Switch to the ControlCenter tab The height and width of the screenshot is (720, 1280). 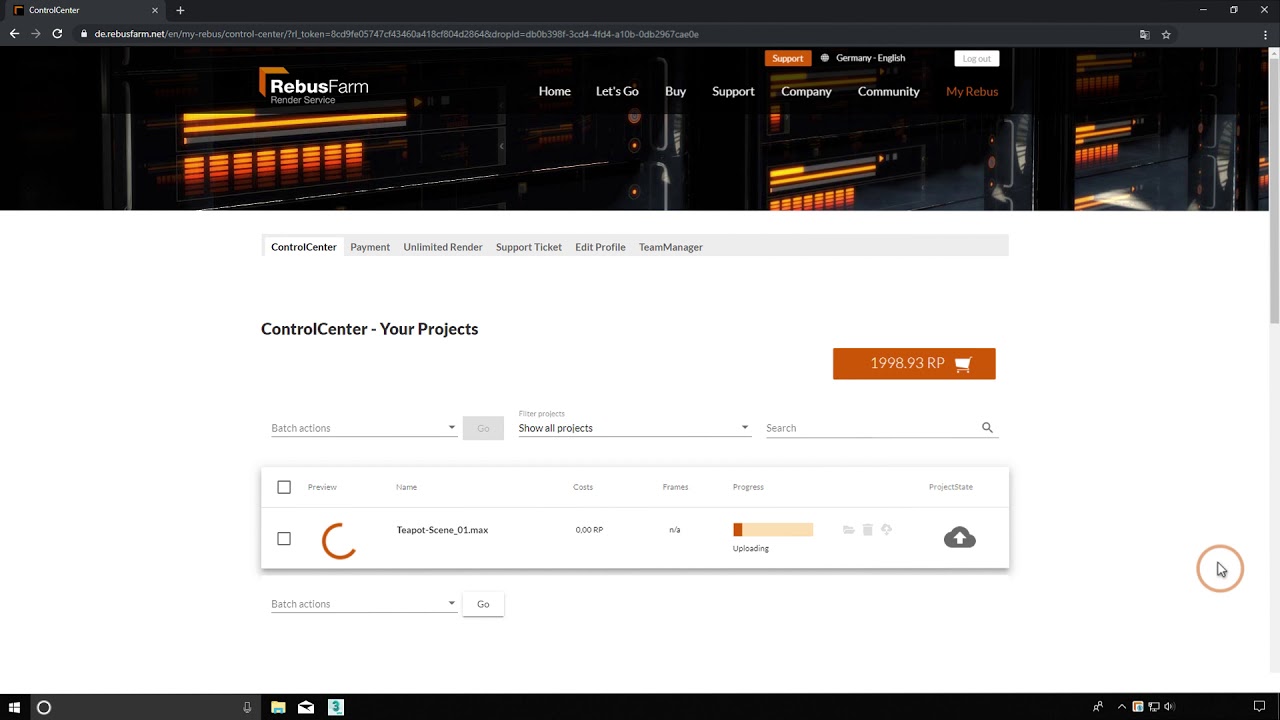pos(304,247)
